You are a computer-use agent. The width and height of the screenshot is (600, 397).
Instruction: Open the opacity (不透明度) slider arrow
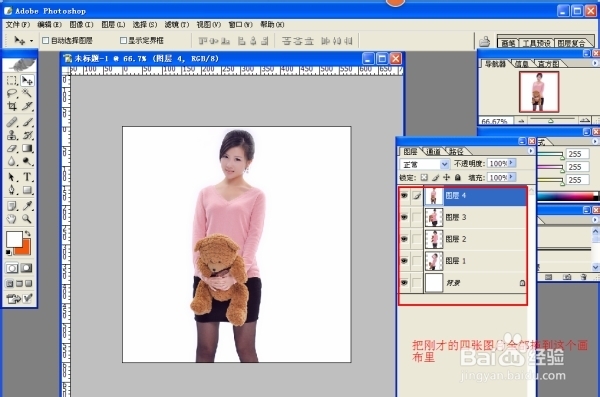coord(512,163)
